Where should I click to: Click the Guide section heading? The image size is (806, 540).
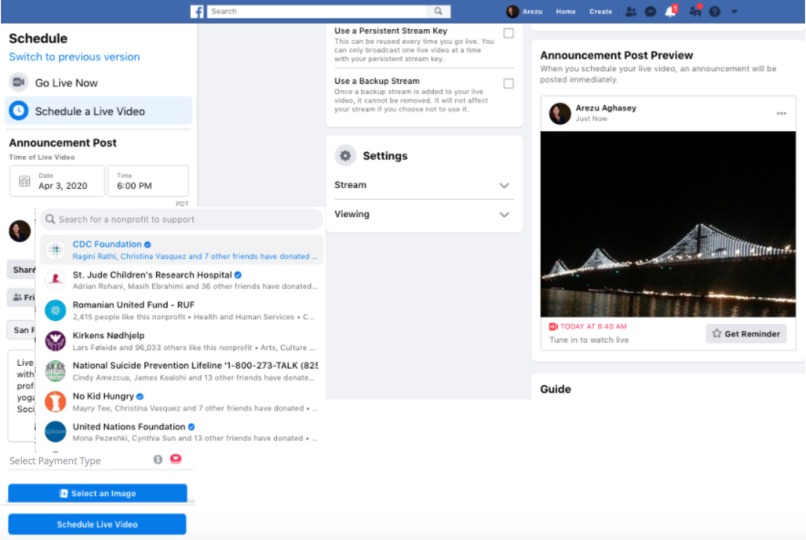point(555,389)
